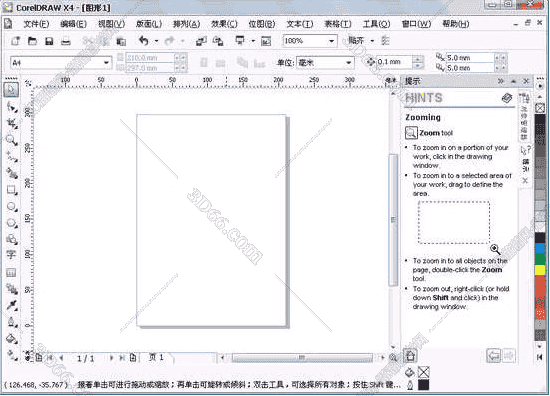Select the Interactive Blend tool
The height and width of the screenshot is (396, 550).
[12, 289]
